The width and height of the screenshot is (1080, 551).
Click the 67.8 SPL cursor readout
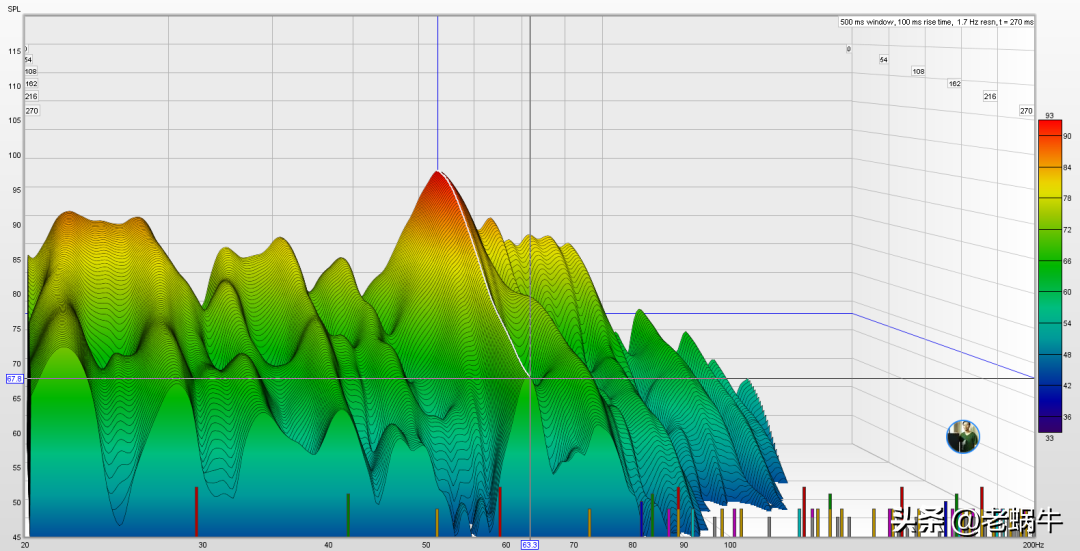click(14, 379)
